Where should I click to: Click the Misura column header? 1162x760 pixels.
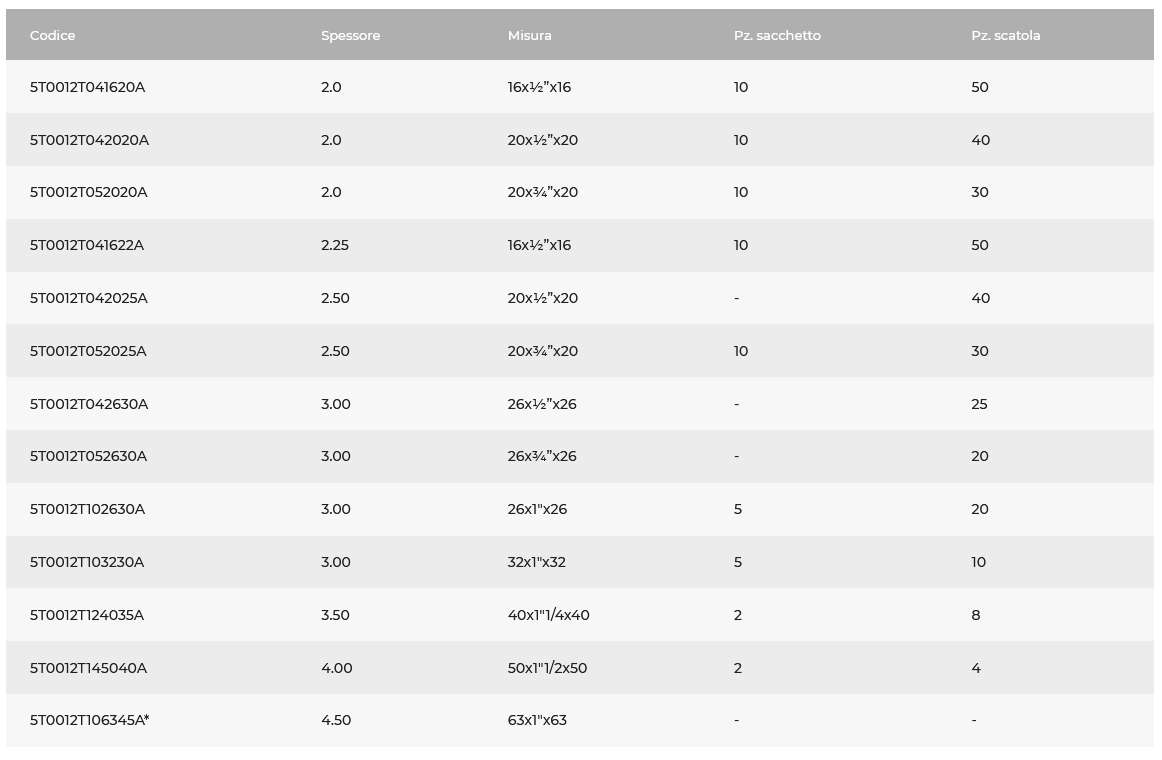529,35
